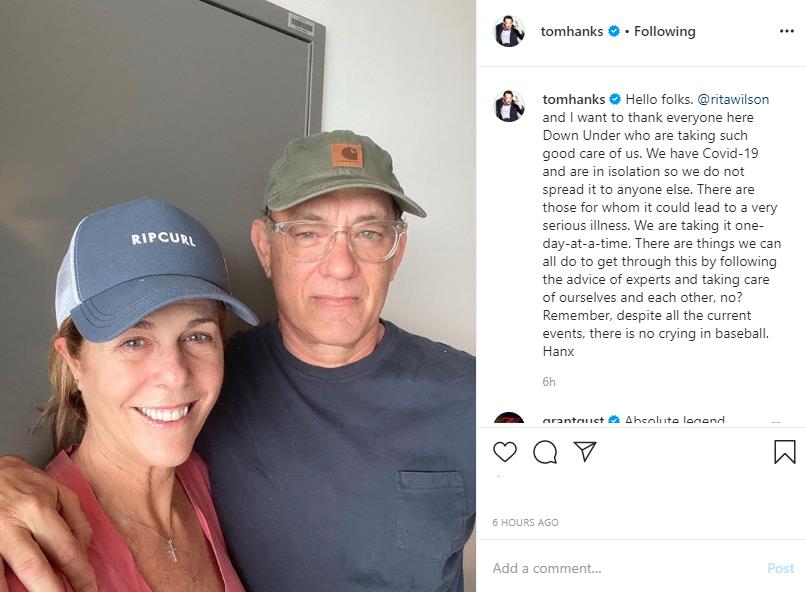Click the "6 HOURS AGO" post timestamp

tap(525, 523)
